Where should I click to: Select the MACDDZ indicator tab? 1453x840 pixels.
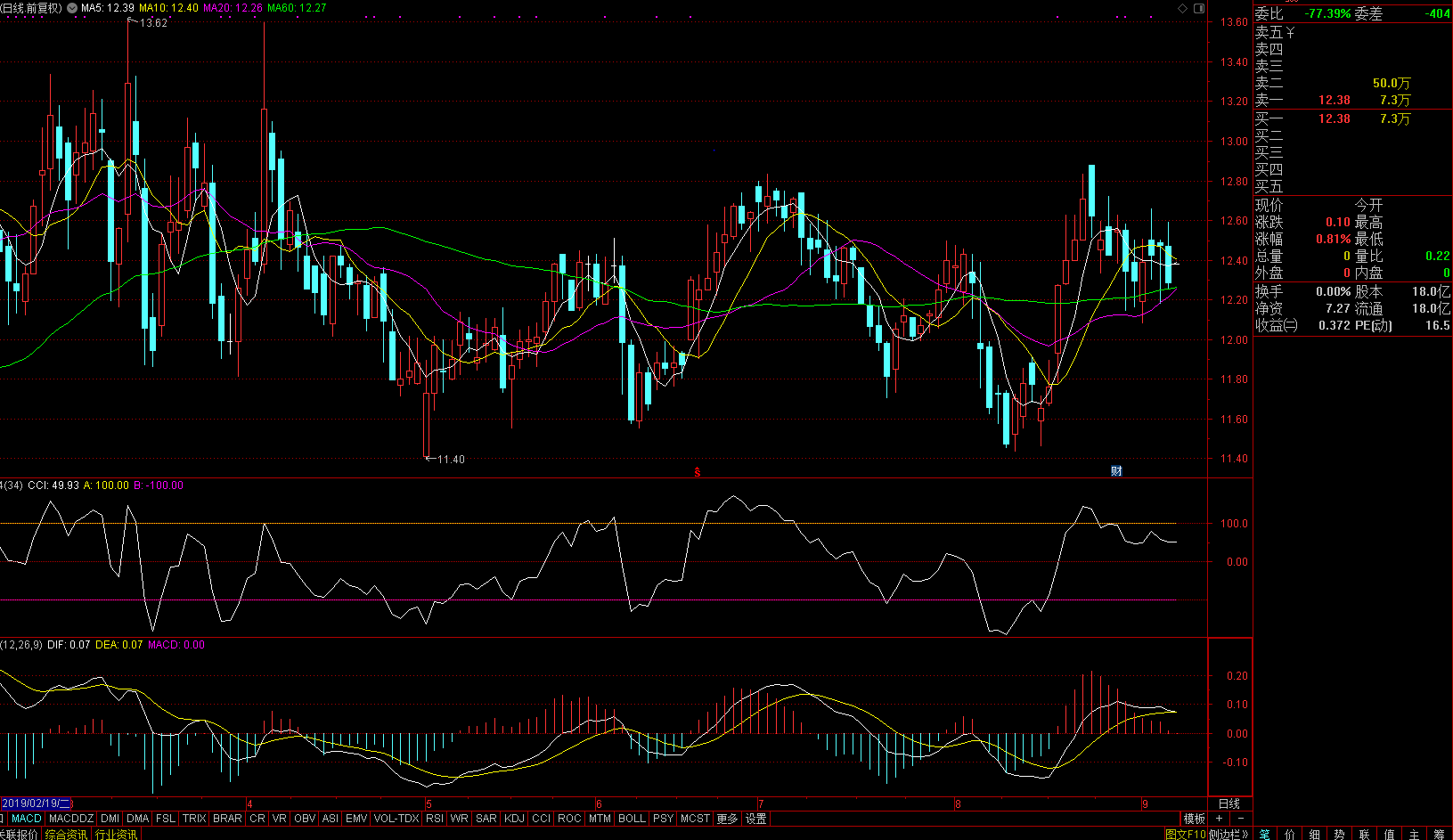pyautogui.click(x=71, y=819)
